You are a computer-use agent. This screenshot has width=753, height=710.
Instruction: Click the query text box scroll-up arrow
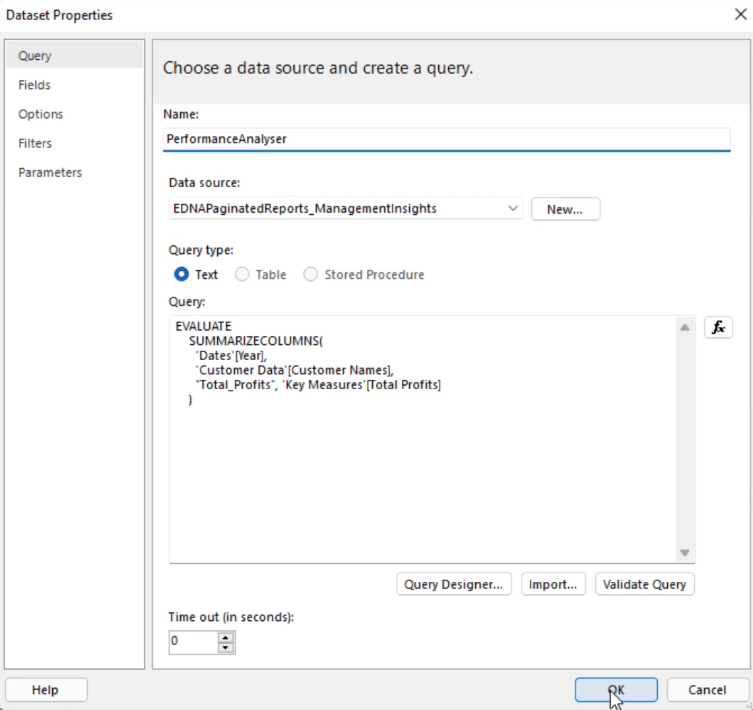pos(685,327)
